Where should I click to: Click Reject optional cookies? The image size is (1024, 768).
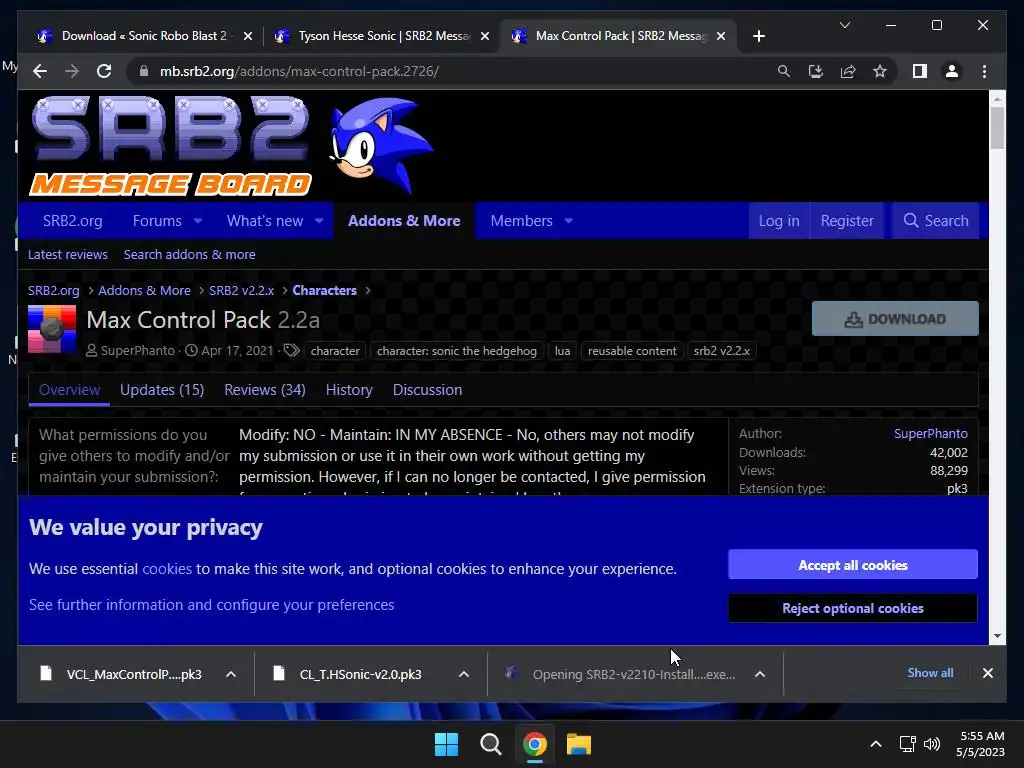tap(853, 608)
